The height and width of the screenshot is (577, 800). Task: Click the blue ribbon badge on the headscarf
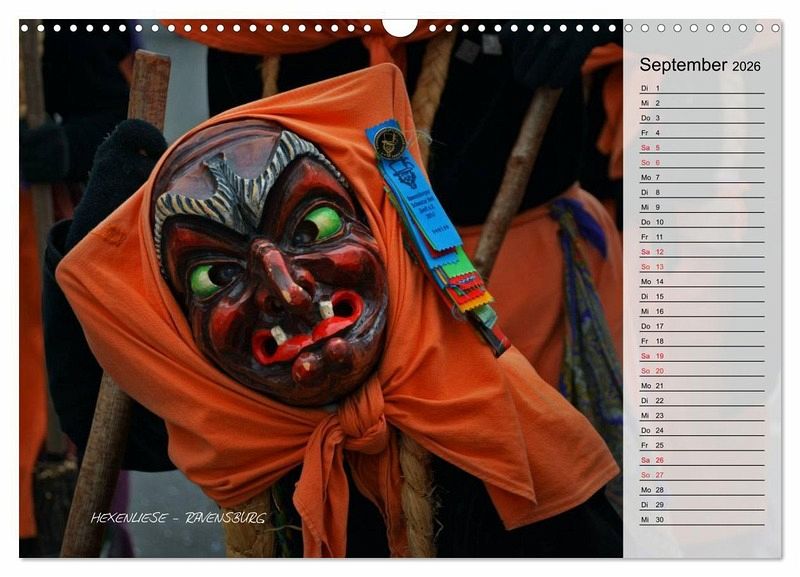[413, 187]
